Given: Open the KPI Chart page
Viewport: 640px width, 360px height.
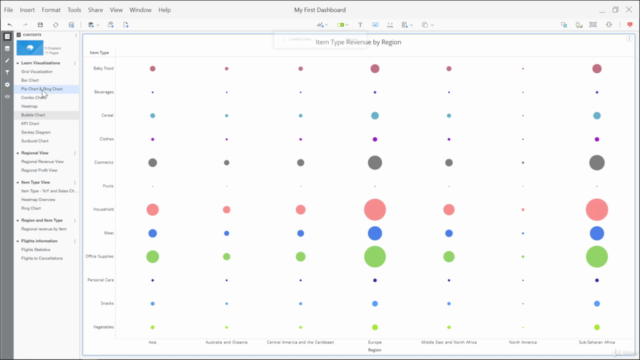Looking at the screenshot, I should click(30, 124).
